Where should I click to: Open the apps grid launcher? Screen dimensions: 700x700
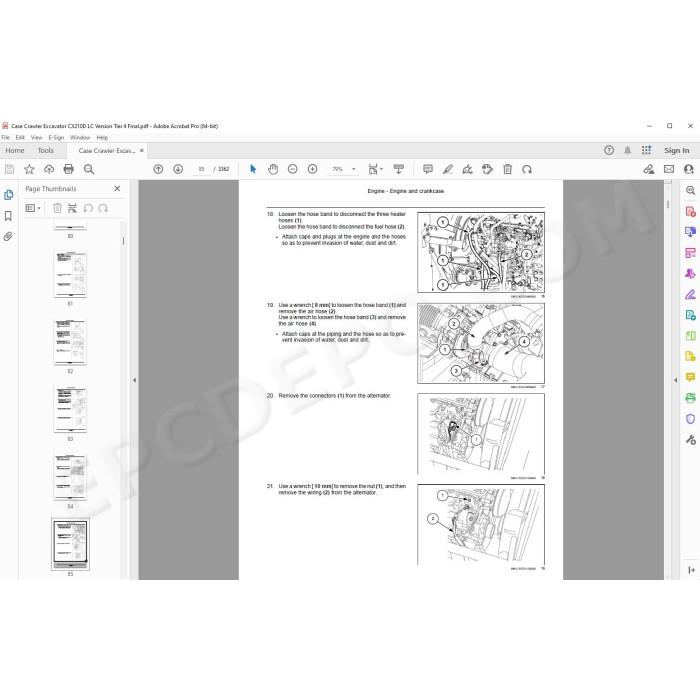[x=646, y=150]
